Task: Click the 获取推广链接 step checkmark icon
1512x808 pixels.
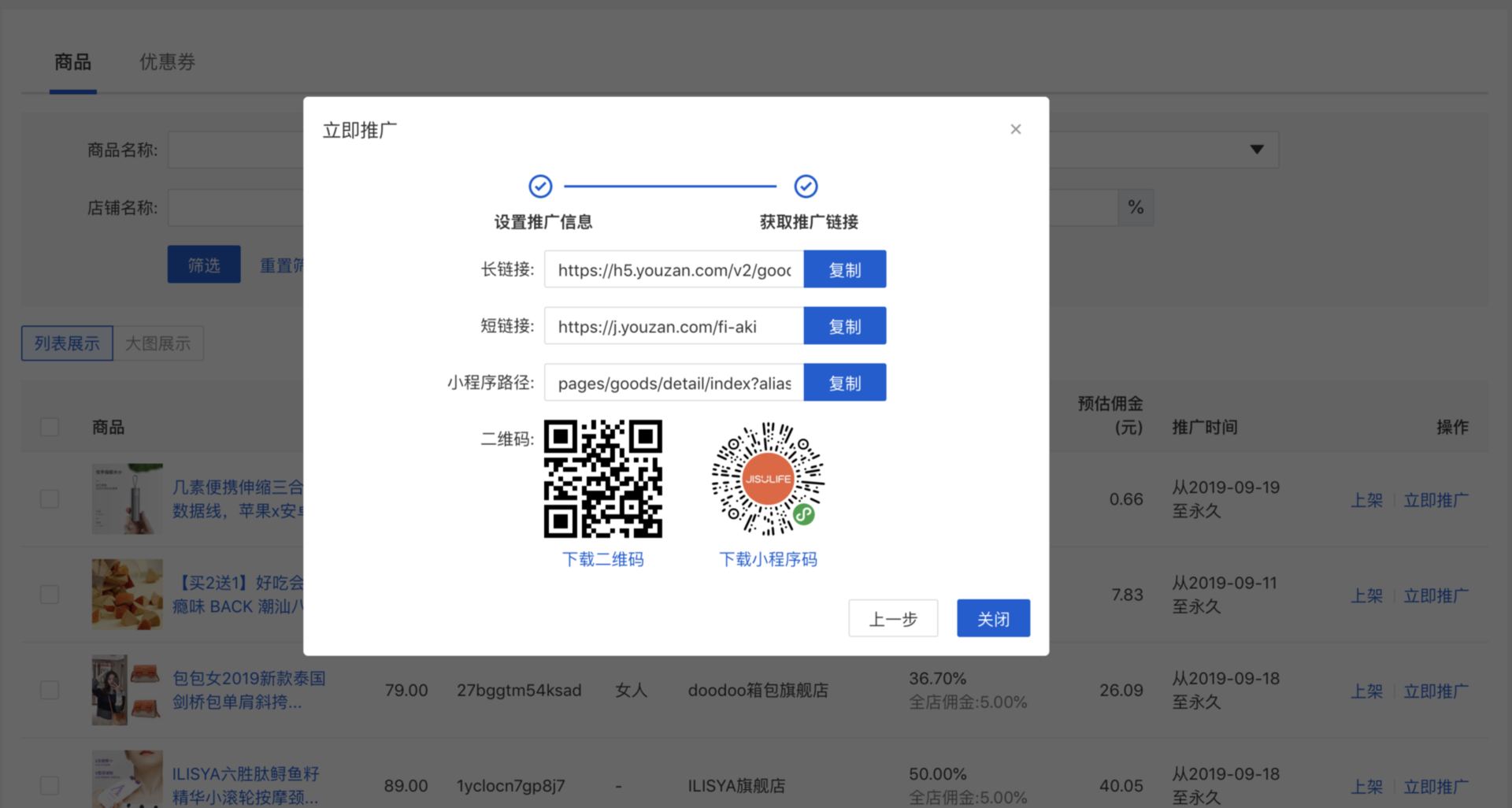Action: 805,187
